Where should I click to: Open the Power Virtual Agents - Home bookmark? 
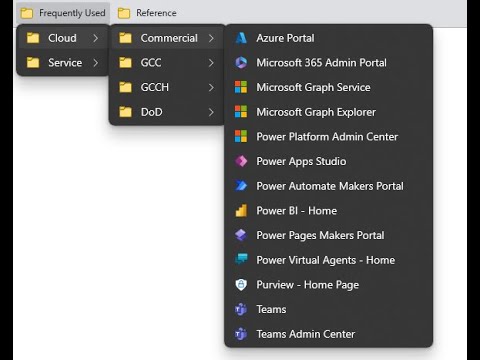point(329,260)
